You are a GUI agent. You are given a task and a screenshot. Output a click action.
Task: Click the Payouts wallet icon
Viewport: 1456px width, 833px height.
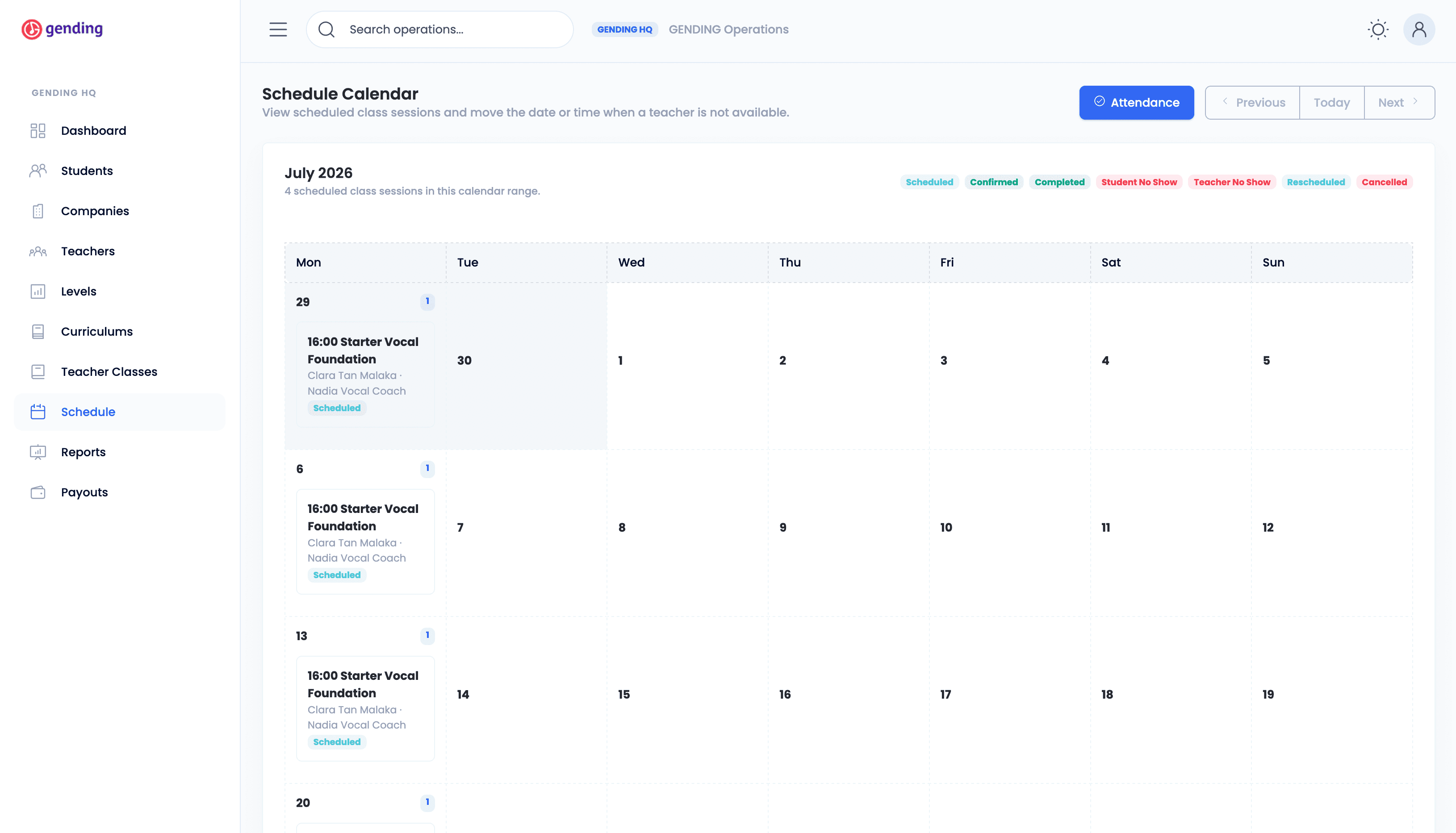coord(38,492)
